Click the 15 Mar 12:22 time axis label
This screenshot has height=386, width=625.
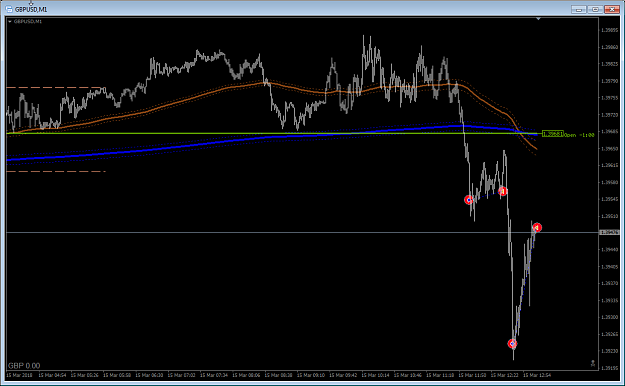[x=505, y=375]
